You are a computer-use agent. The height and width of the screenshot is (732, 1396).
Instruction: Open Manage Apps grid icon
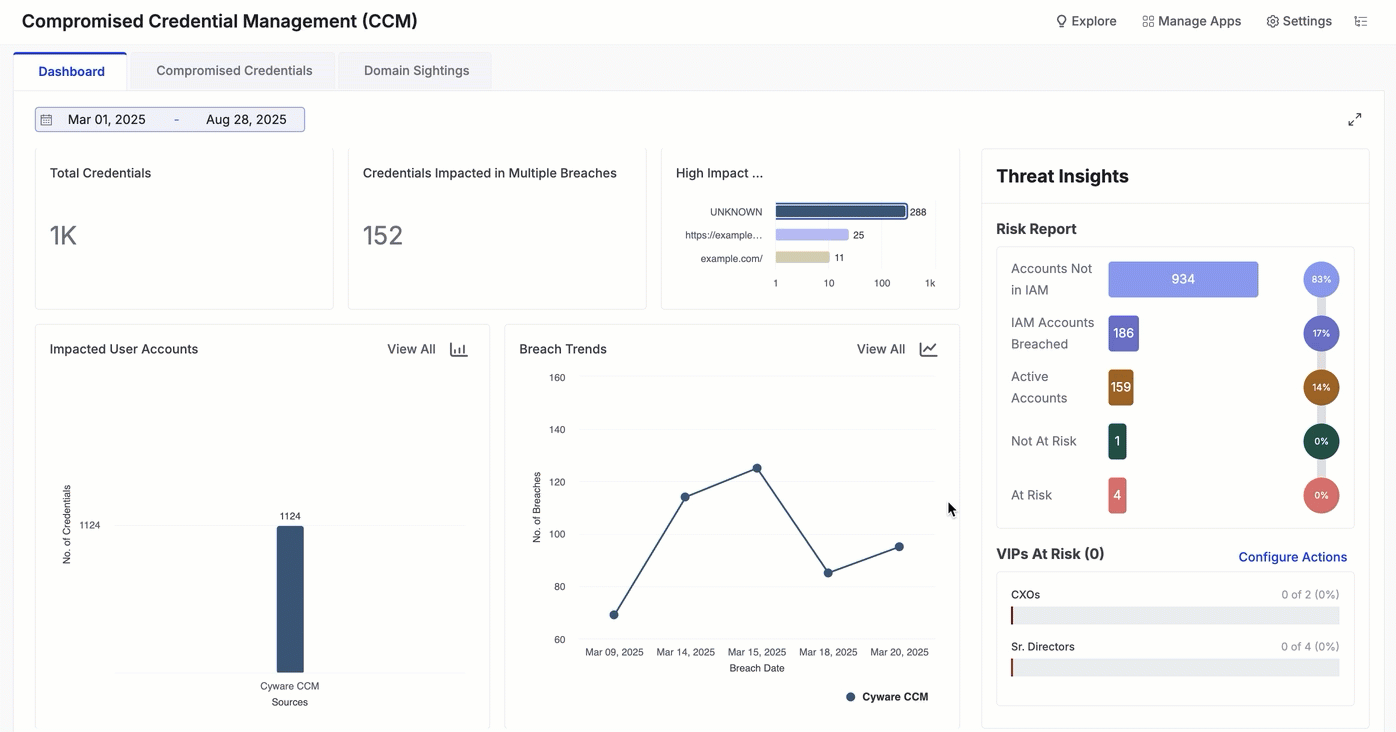[1148, 21]
